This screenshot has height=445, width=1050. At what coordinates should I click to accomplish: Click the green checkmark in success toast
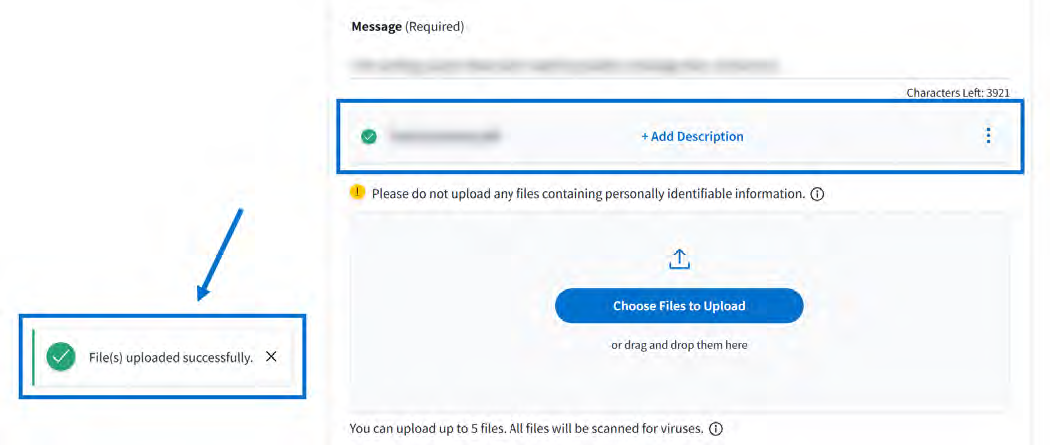(63, 357)
